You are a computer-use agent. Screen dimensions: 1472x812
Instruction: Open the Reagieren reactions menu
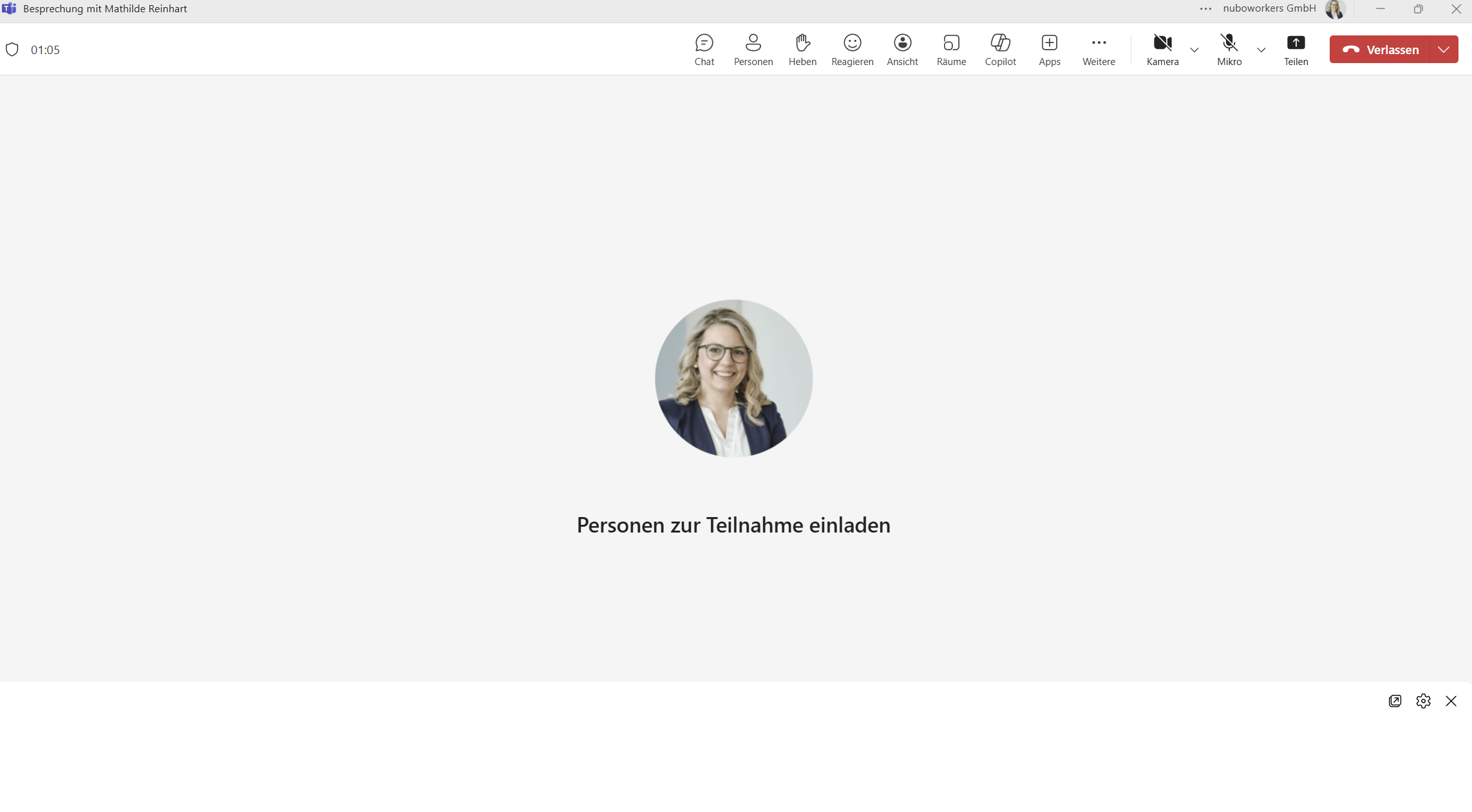click(x=852, y=49)
